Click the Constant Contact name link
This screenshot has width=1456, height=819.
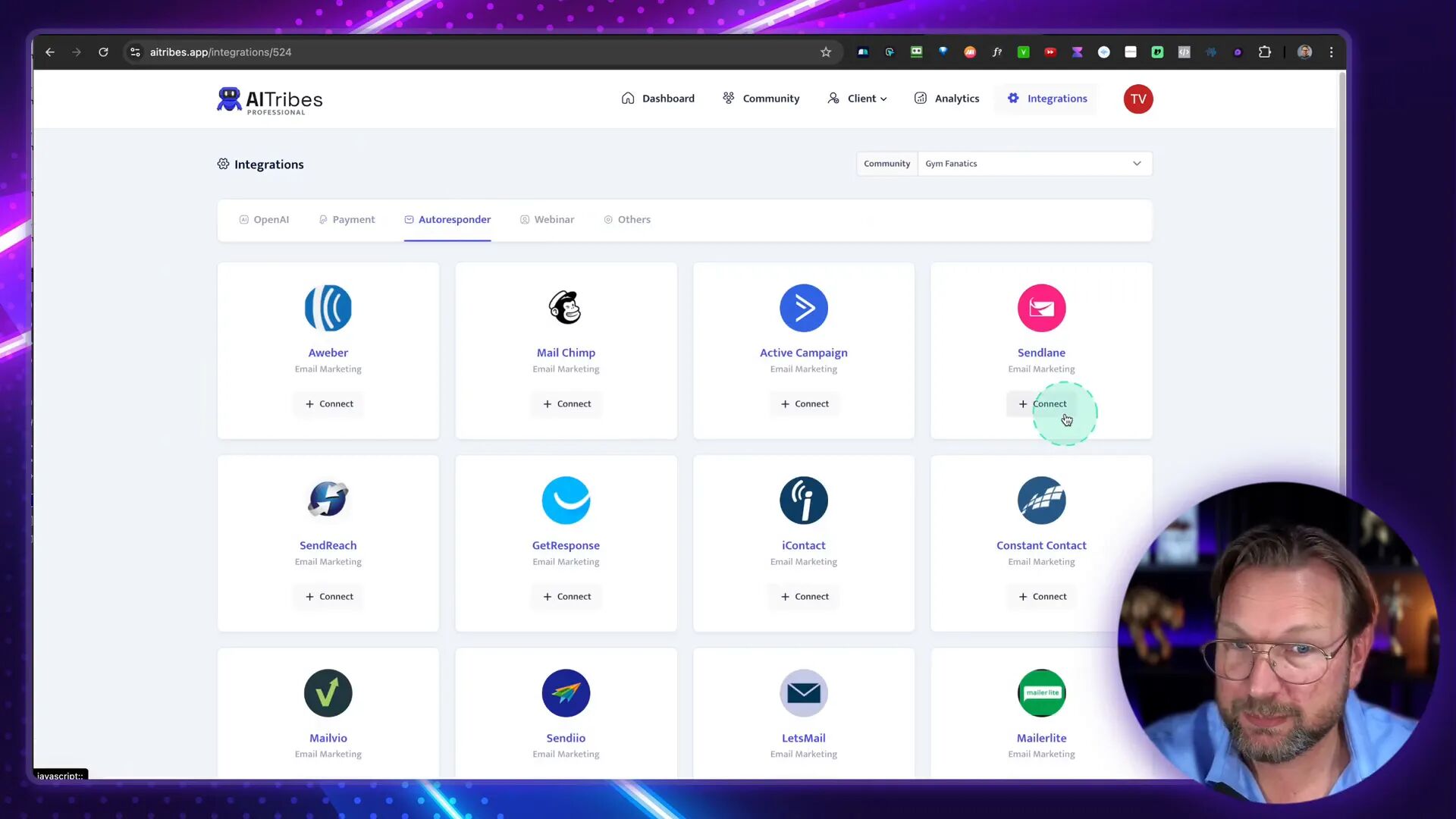coord(1041,545)
